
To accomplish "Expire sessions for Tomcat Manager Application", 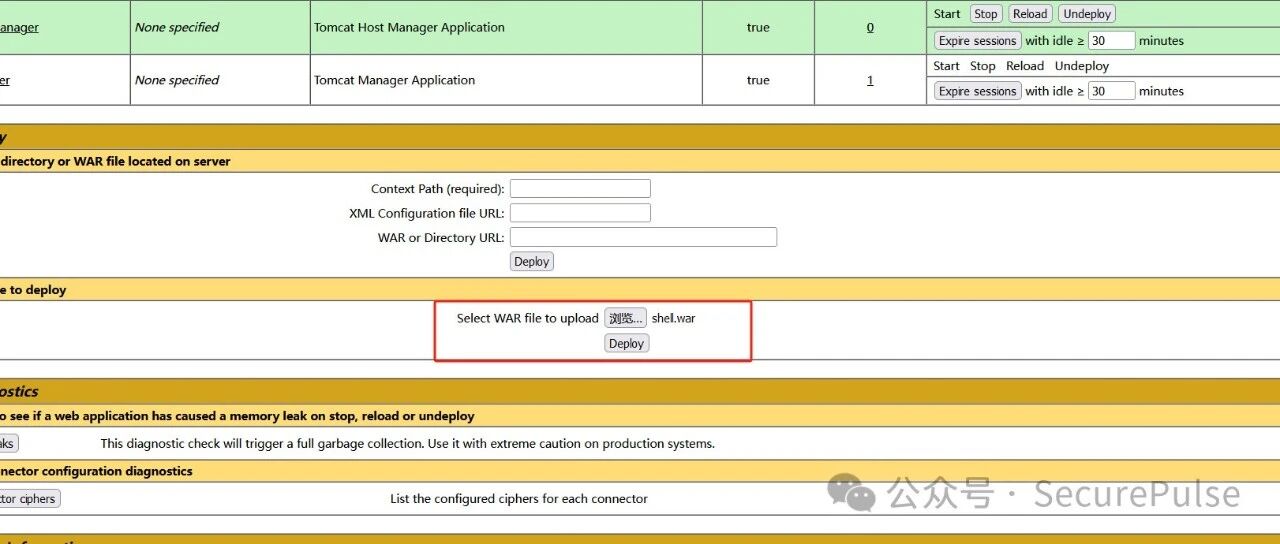I will click(x=977, y=91).
